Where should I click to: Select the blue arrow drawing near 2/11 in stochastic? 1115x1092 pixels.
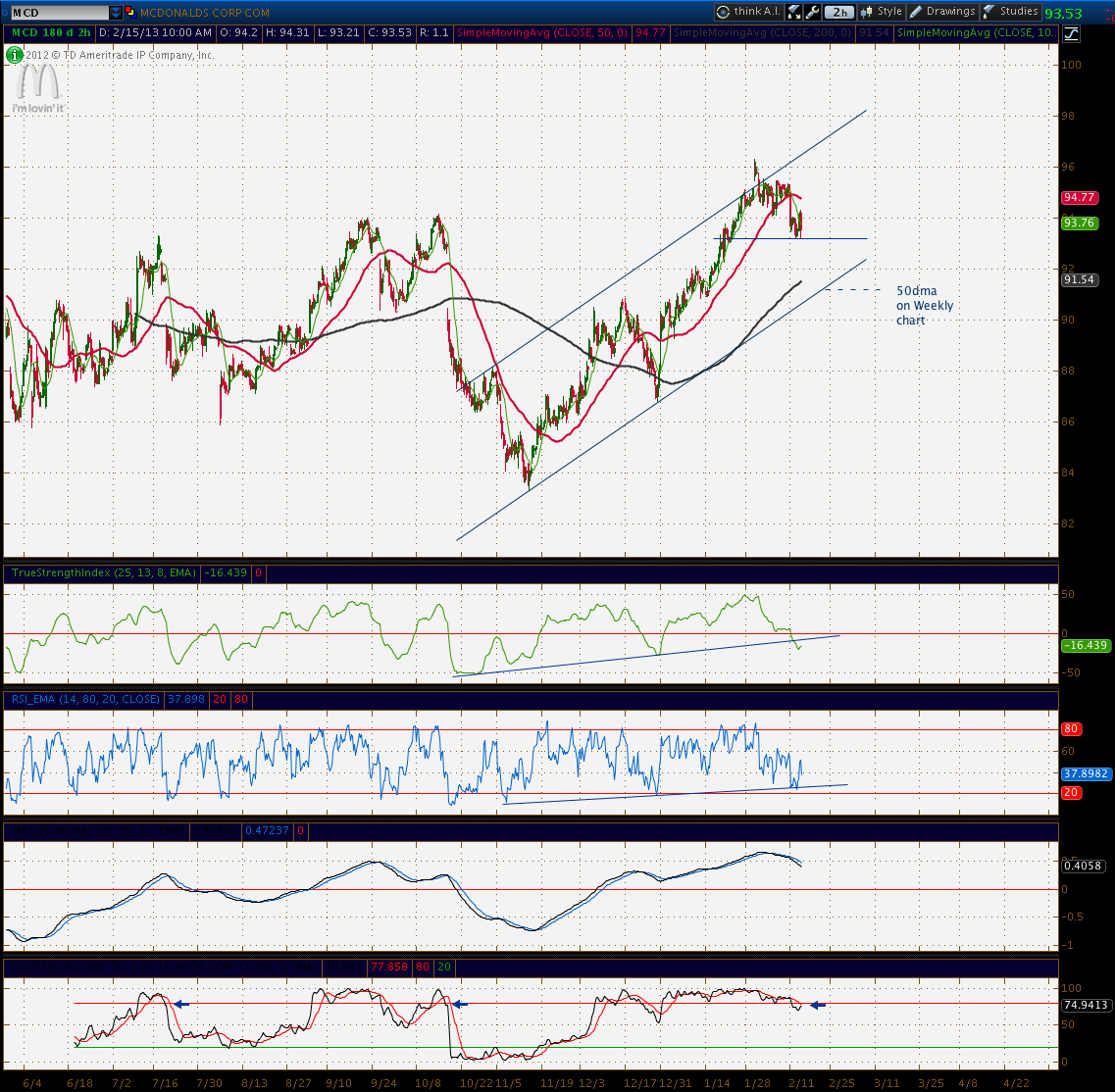point(818,1006)
